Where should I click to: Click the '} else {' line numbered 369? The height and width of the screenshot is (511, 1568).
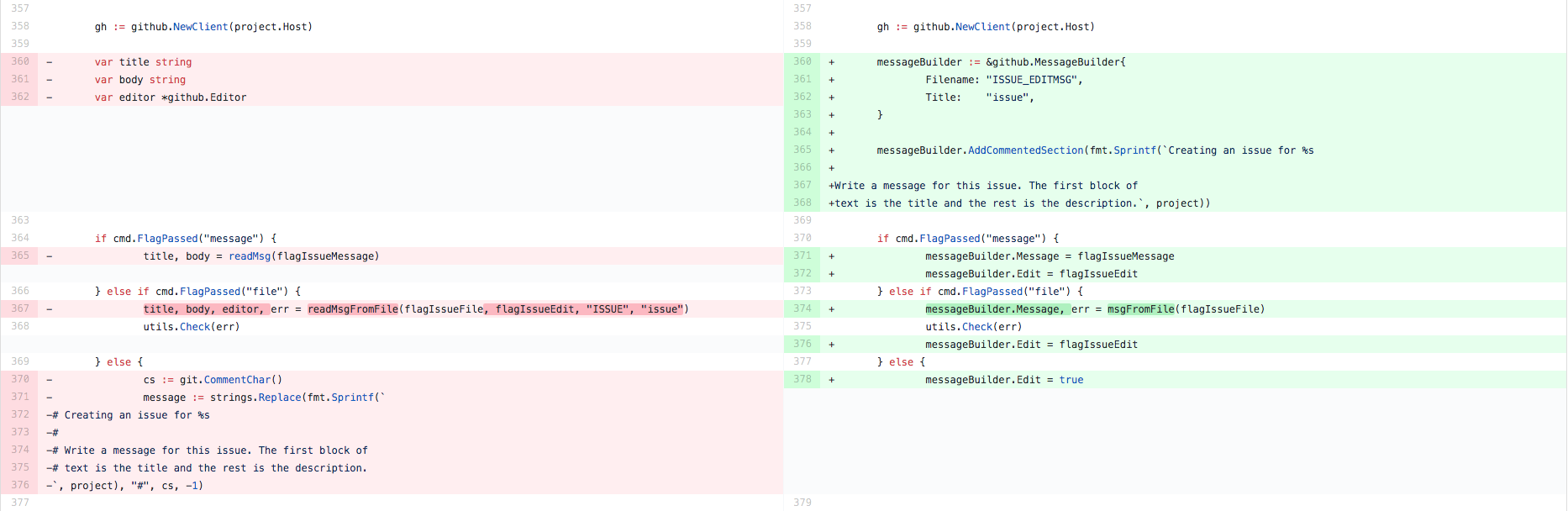point(118,362)
